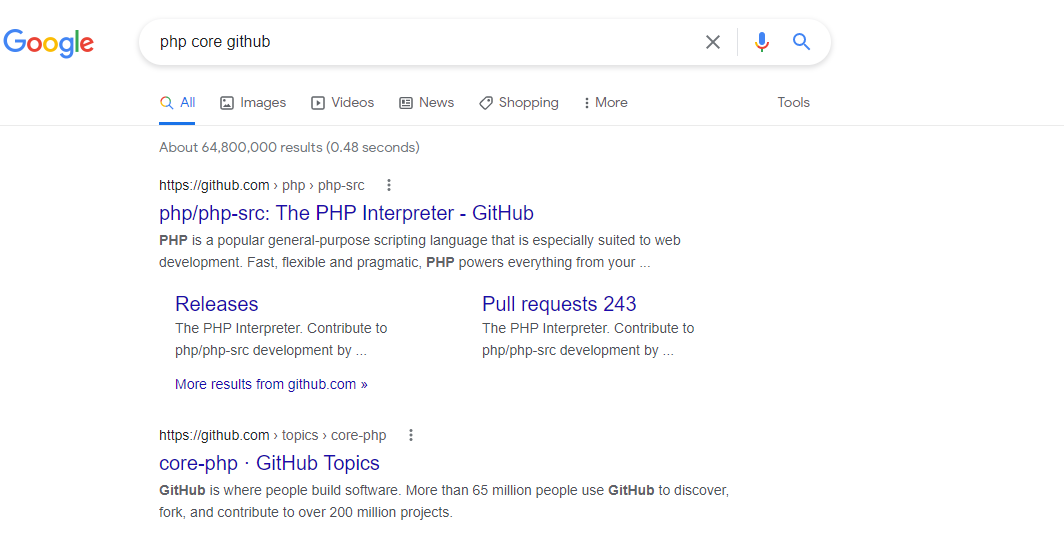
Task: Open three-dot menu beside php-src result
Action: [x=389, y=185]
